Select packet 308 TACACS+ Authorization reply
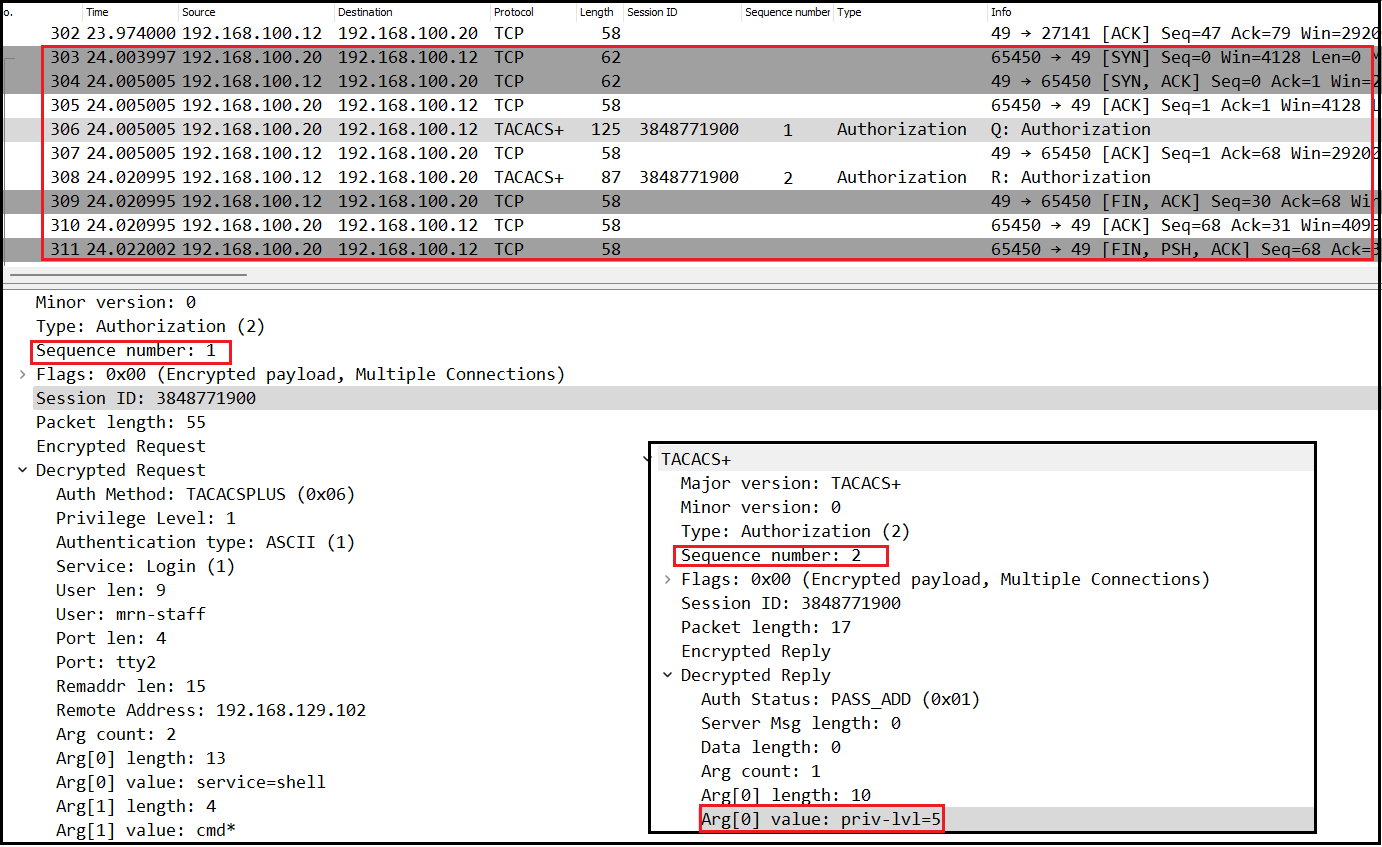Image resolution: width=1382 pixels, height=847 pixels. point(600,177)
